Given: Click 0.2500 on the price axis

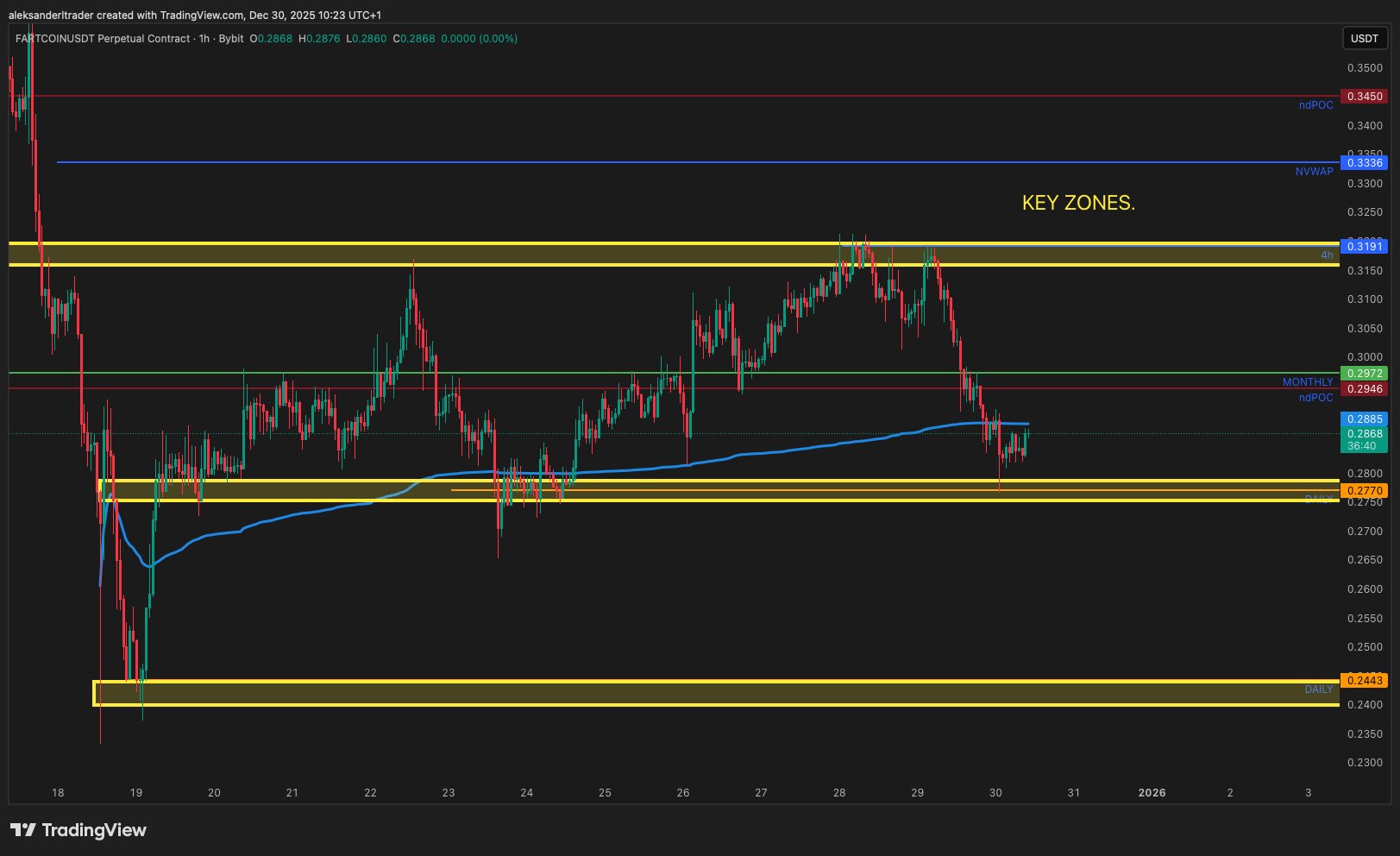Looking at the screenshot, I should (1365, 647).
